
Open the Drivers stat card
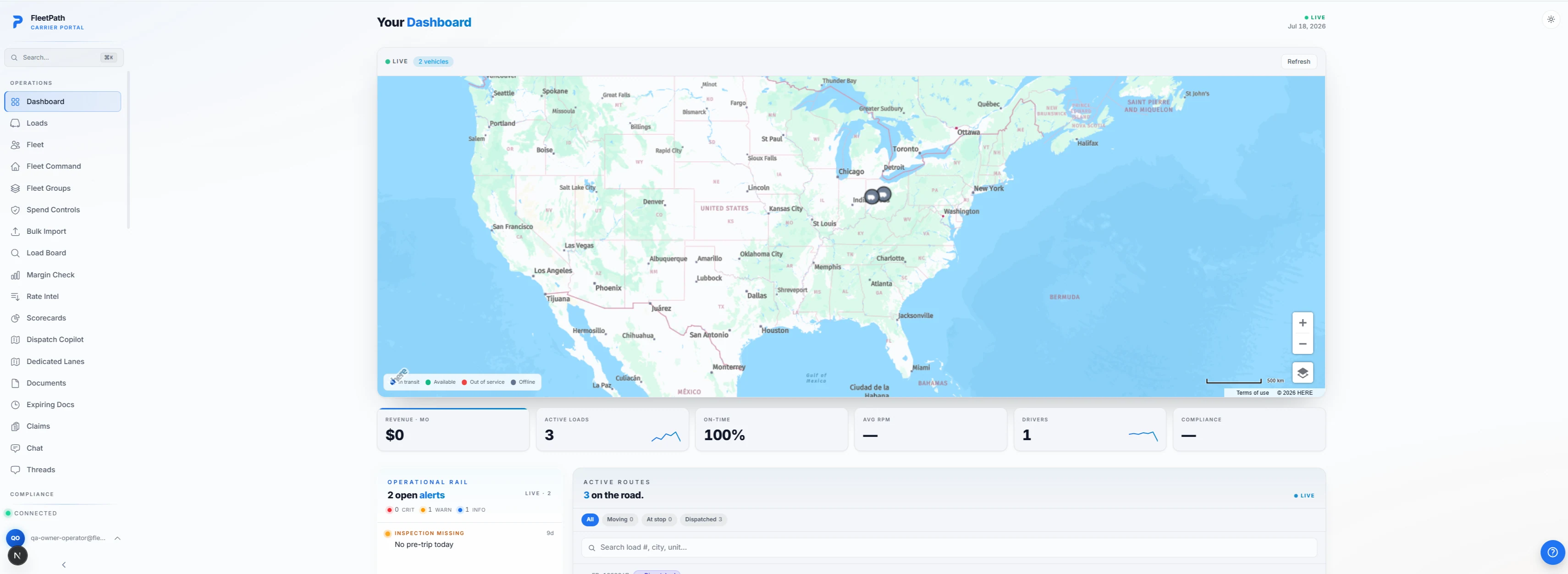click(x=1089, y=430)
